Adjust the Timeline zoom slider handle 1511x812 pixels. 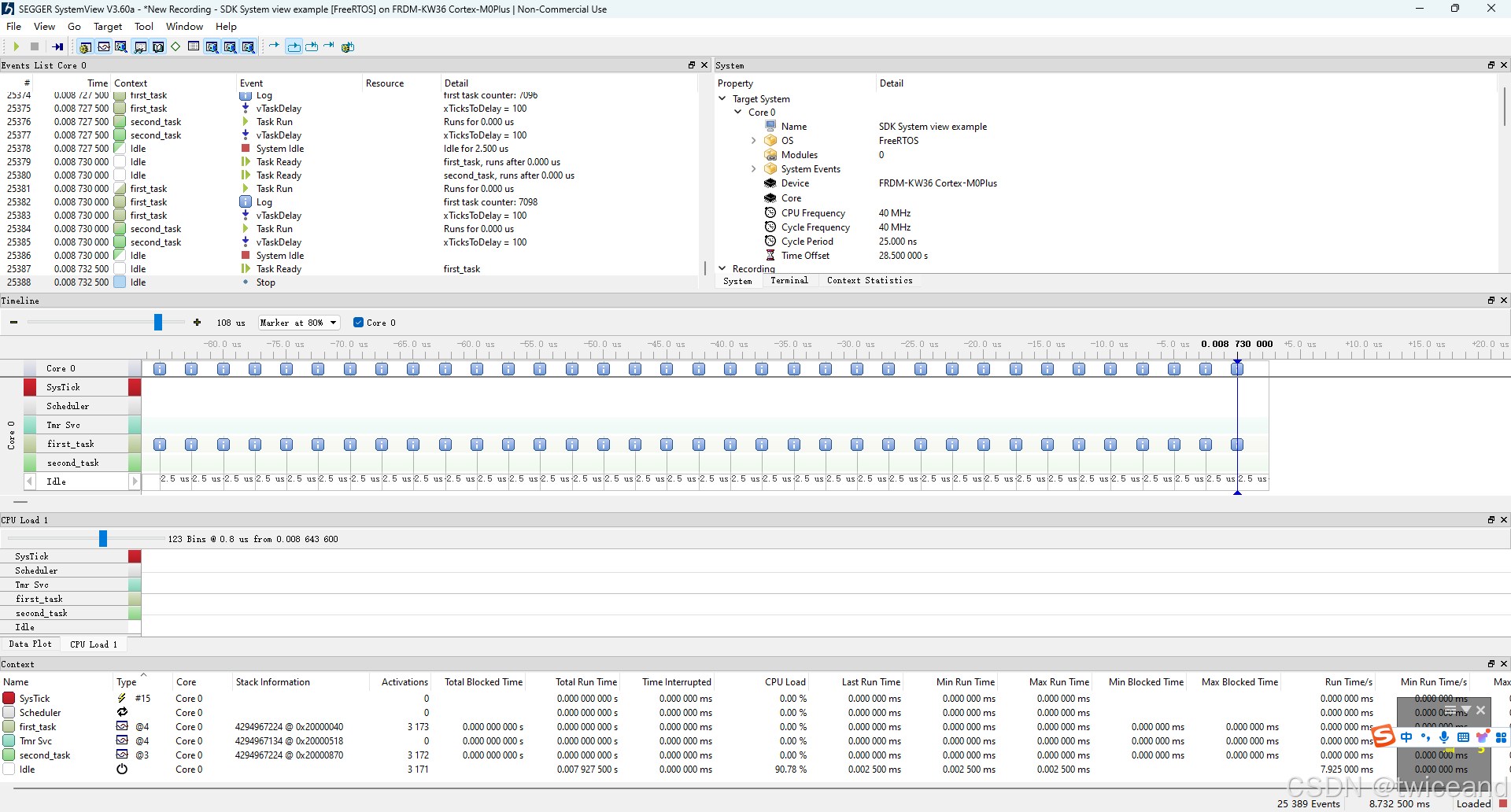(158, 322)
